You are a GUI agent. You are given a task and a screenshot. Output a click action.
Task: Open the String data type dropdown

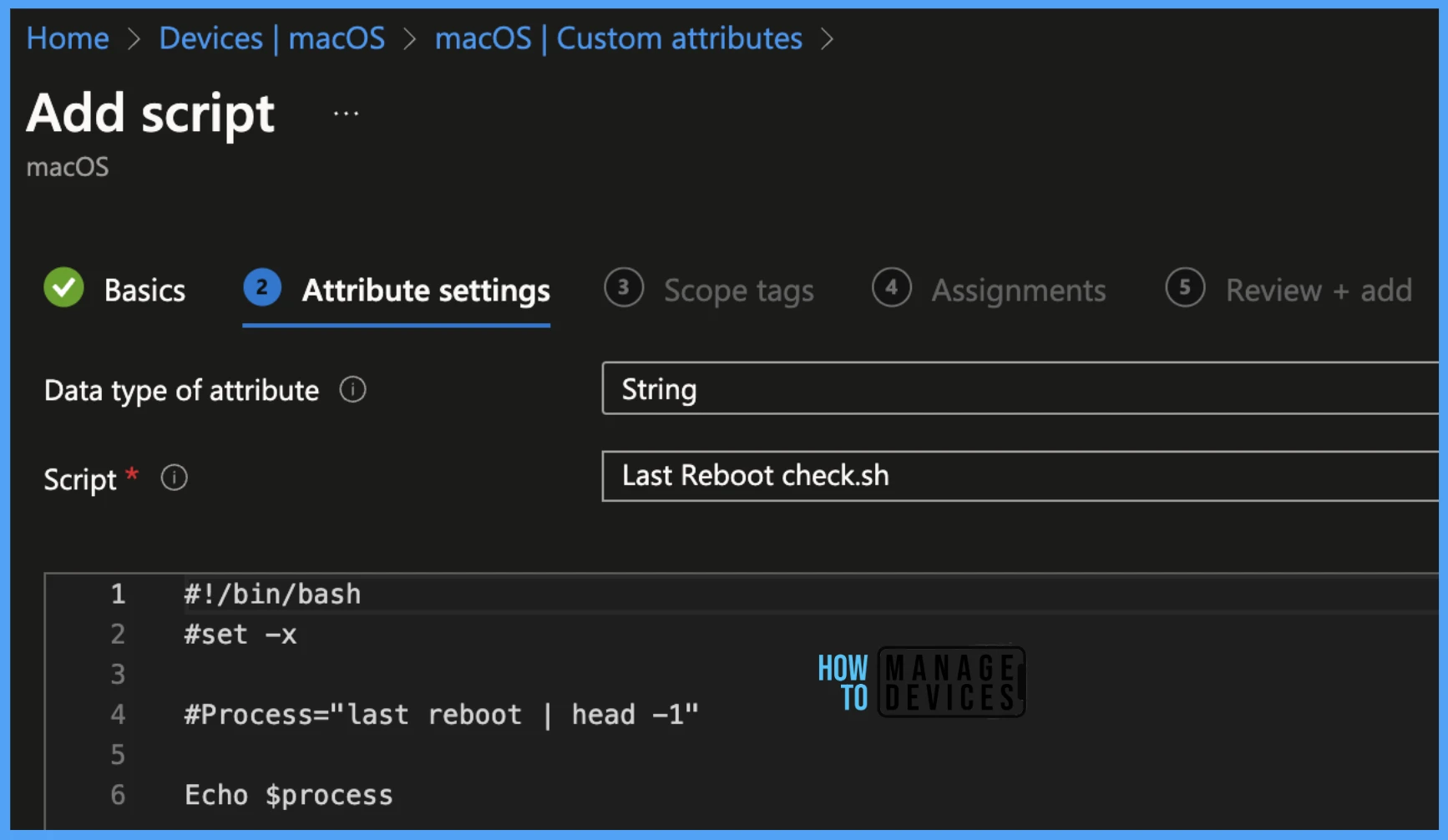coord(1020,388)
